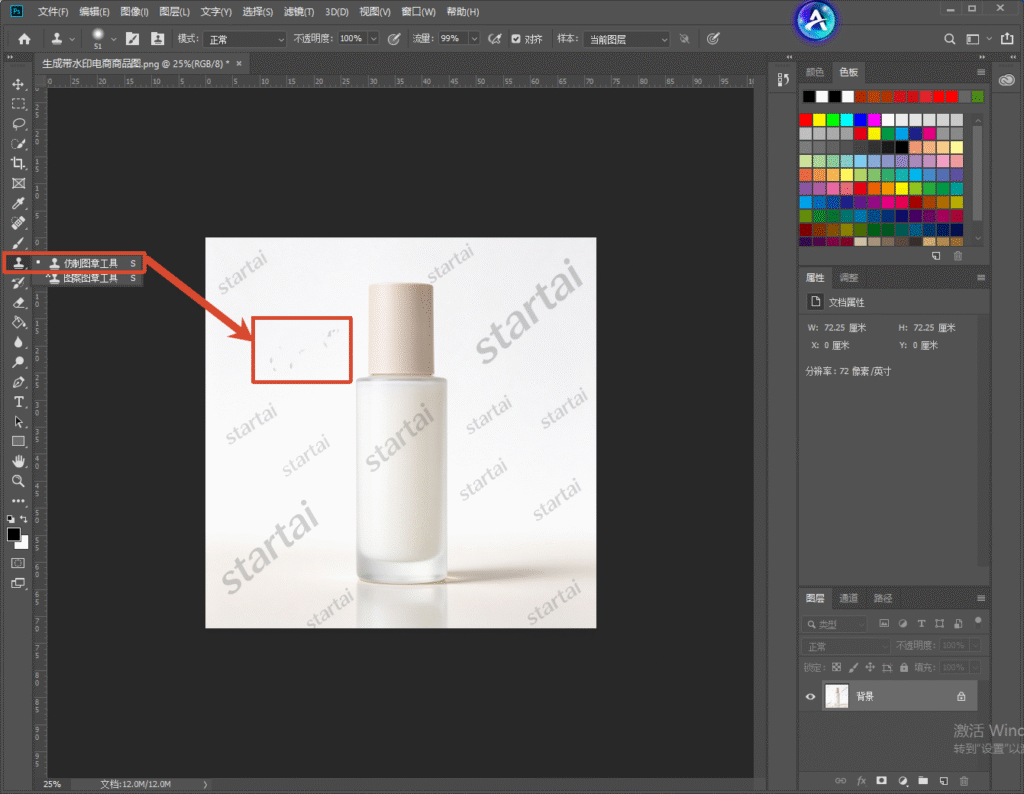Choose 图案图章工具 from the flyout
Screen dimensions: 1024x794
[x=91, y=279]
